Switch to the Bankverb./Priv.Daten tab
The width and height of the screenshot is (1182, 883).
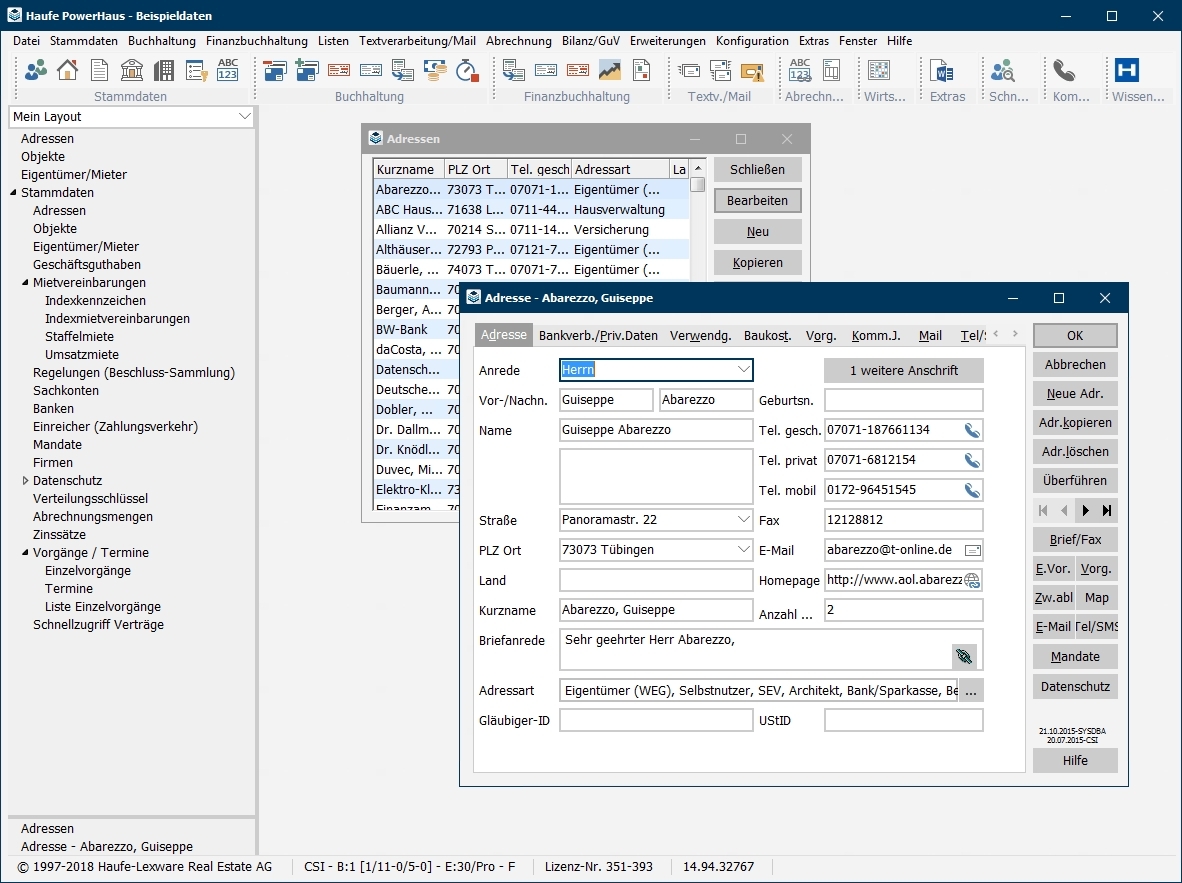598,336
